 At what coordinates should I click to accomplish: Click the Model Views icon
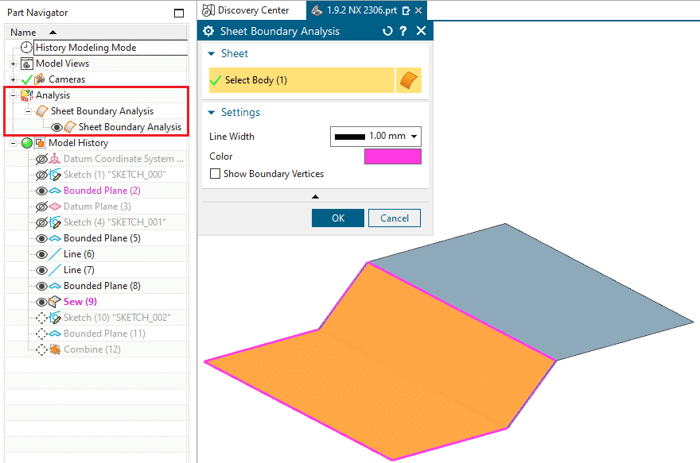(x=27, y=64)
